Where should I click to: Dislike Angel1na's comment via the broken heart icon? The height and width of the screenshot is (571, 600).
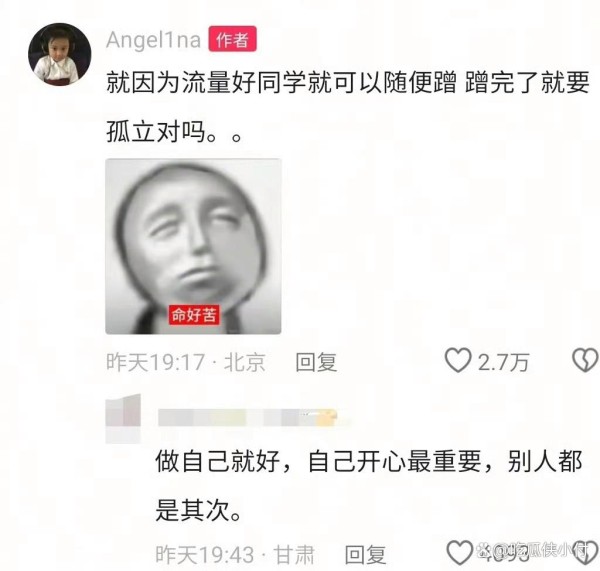pyautogui.click(x=585, y=361)
